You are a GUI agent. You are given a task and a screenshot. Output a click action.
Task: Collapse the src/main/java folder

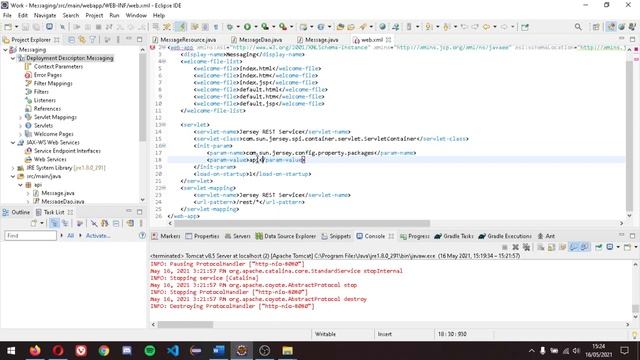point(13,176)
